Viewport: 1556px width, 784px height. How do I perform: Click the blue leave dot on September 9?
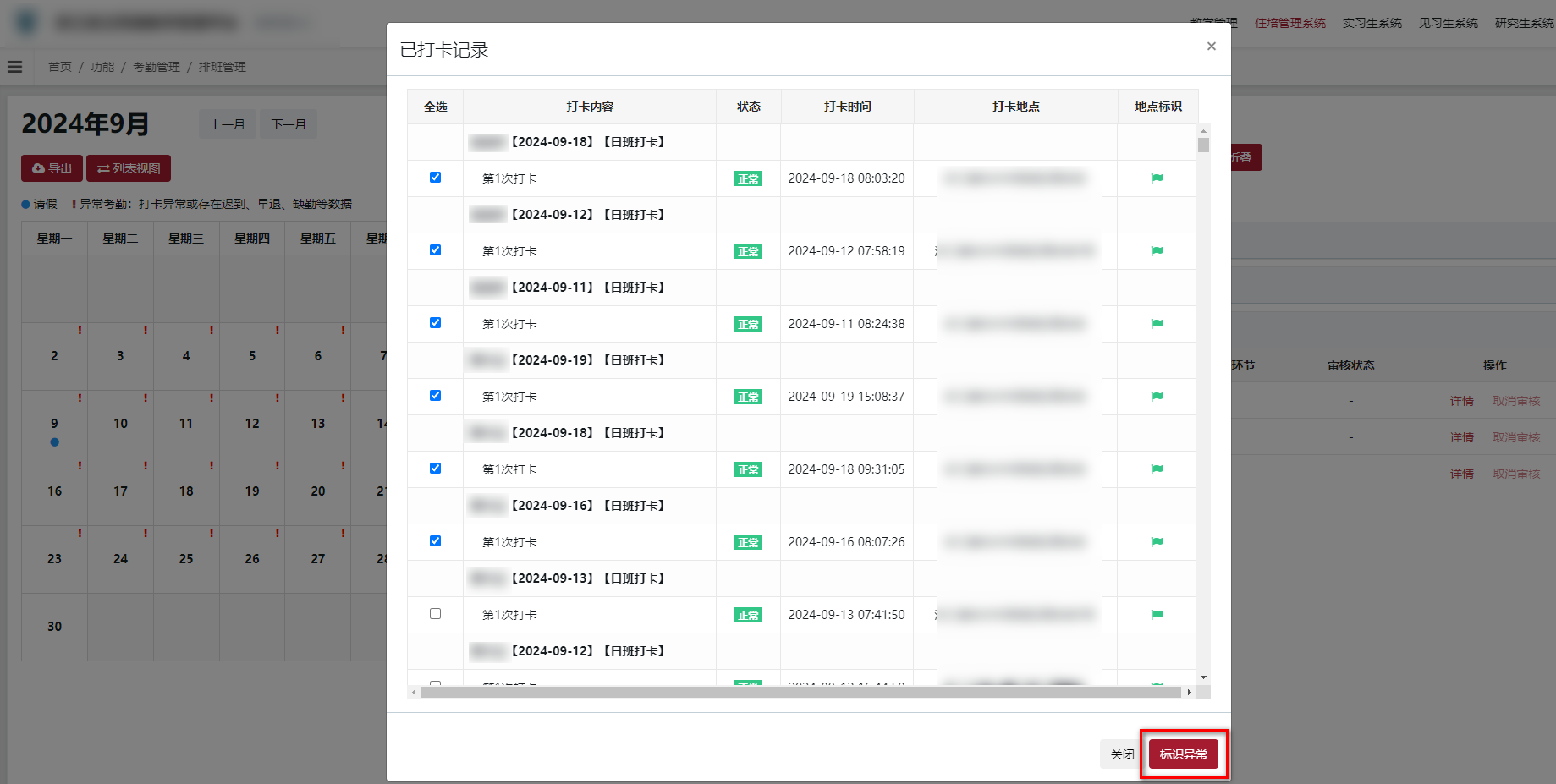click(54, 441)
